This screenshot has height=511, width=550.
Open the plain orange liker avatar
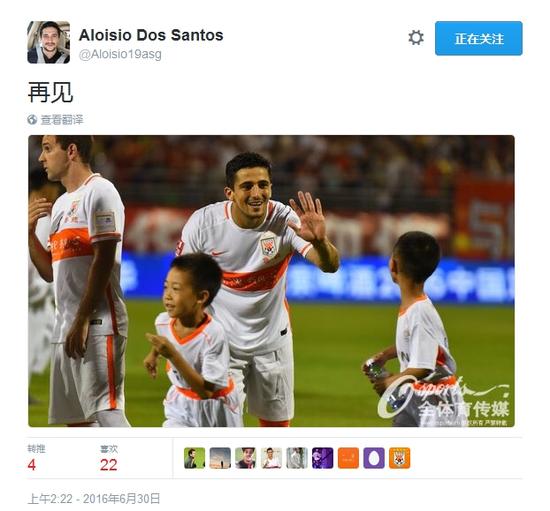coord(348,458)
